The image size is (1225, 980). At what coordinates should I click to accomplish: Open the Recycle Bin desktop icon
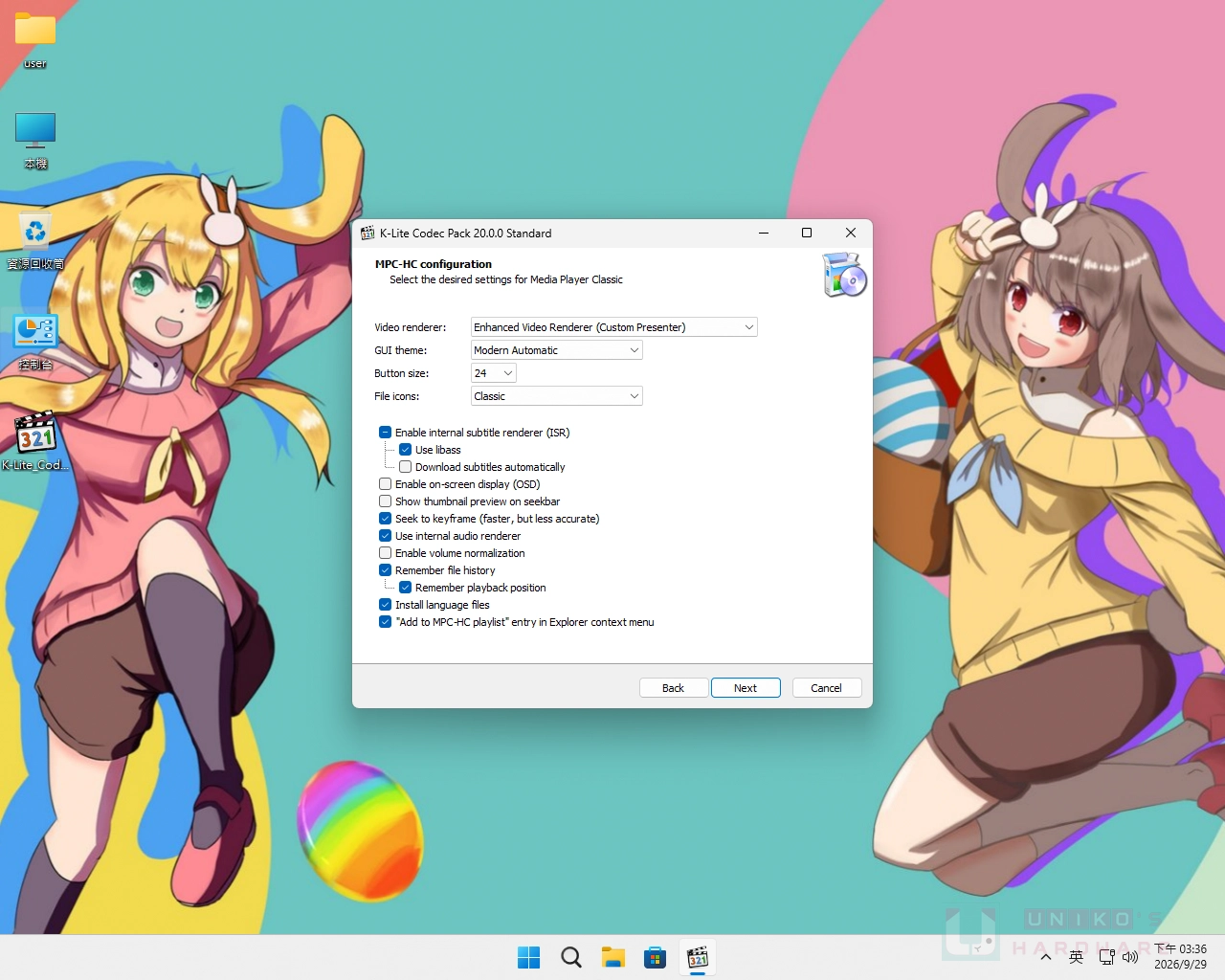pos(35,240)
